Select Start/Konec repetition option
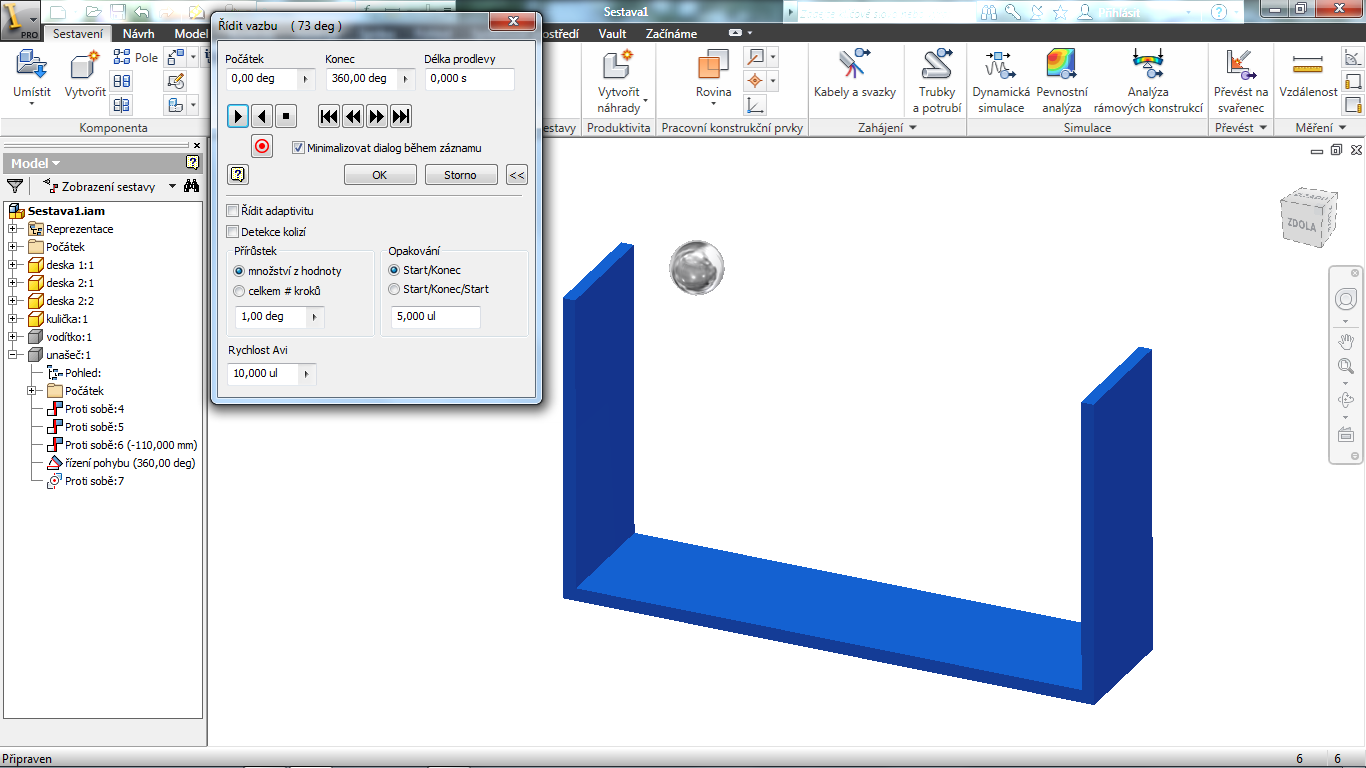1366x768 pixels. 394,270
